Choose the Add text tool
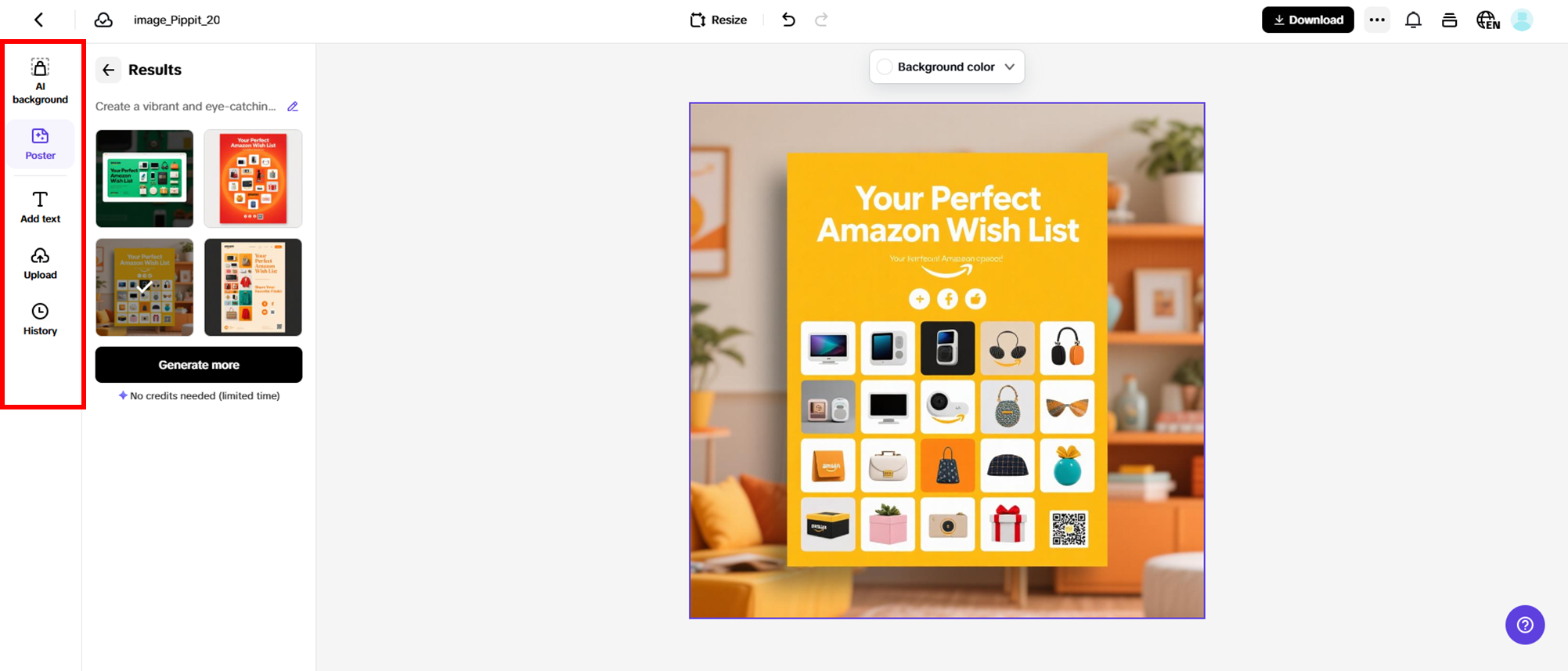1568x671 pixels. coord(40,207)
